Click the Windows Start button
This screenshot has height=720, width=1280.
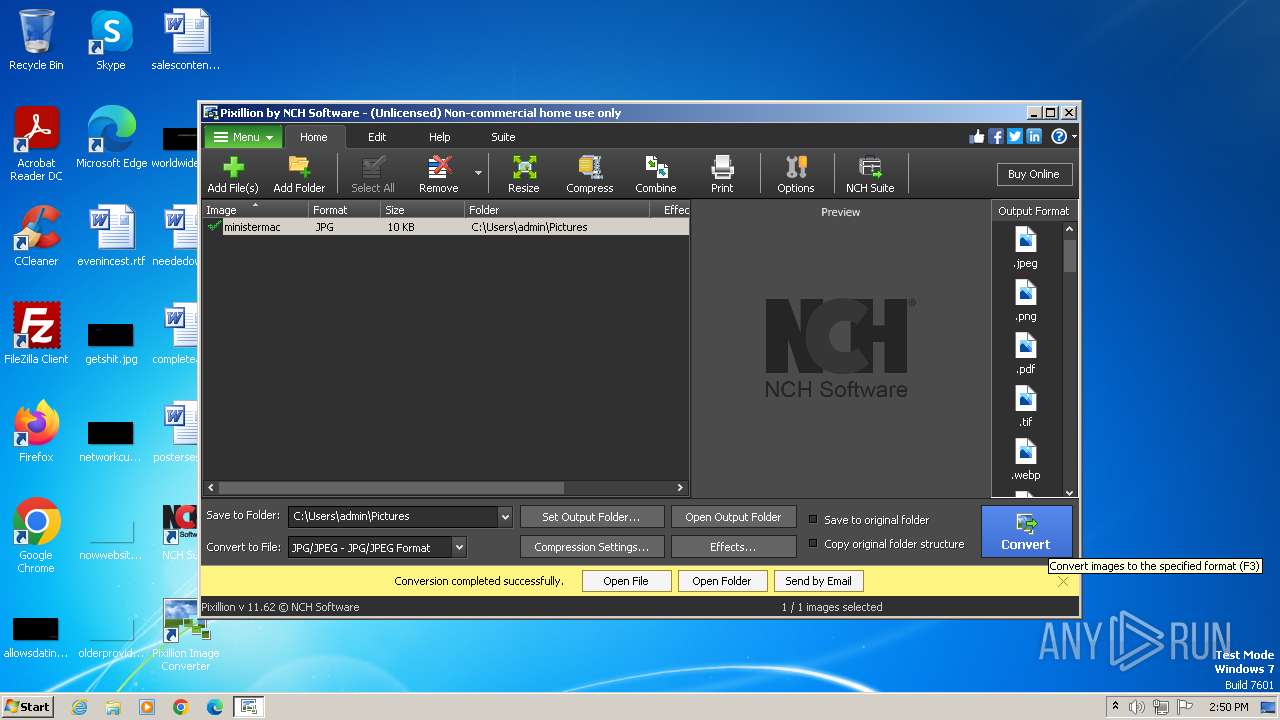[x=27, y=706]
